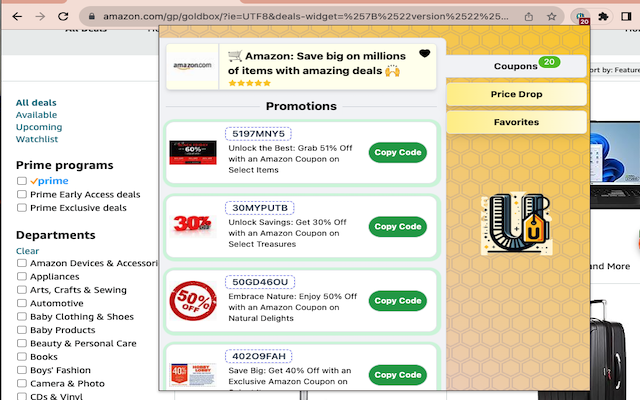
Task: Click the Enjoy 50% Off Natural Delights description
Action: click(293, 307)
